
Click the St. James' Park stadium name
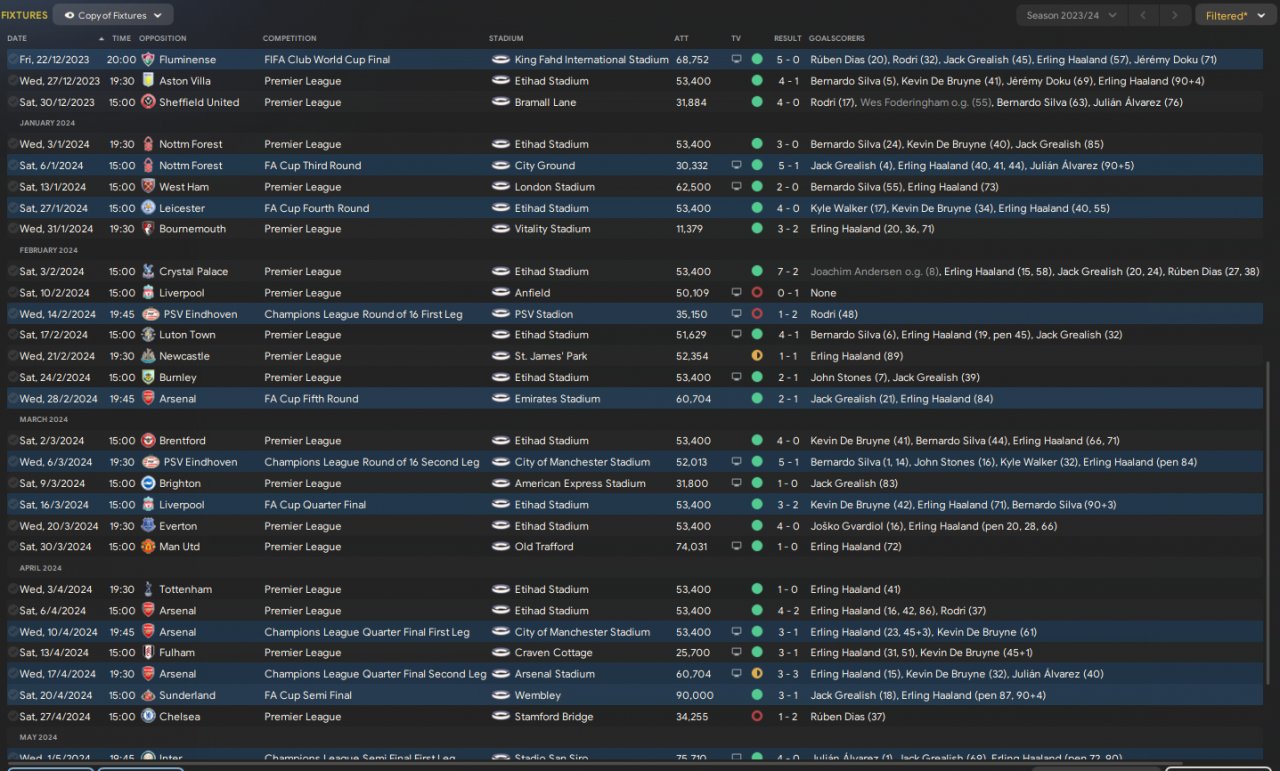pos(551,356)
